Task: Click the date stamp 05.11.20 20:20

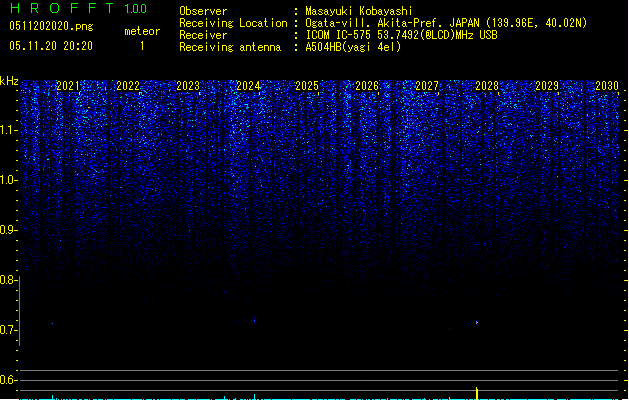Action: (51, 46)
